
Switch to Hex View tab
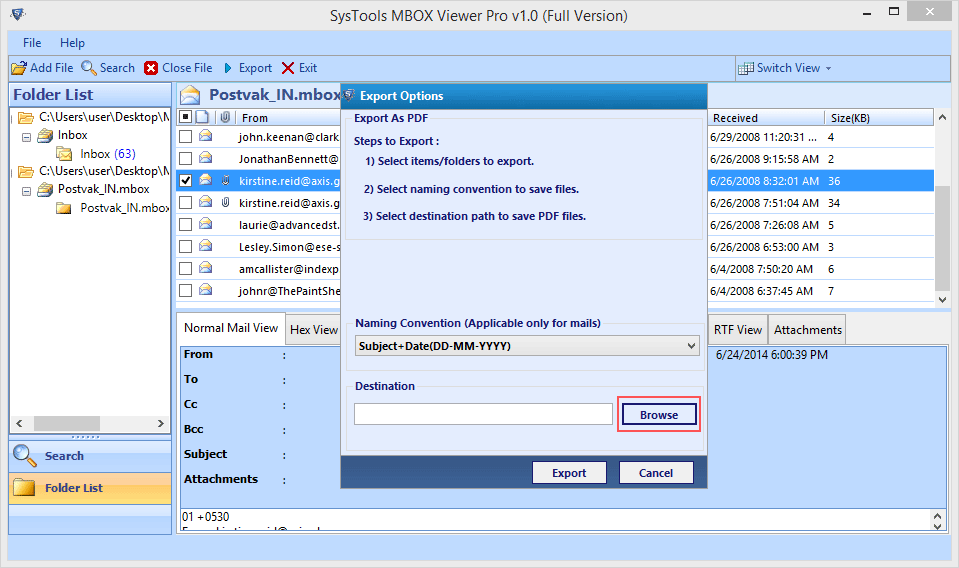tap(314, 330)
